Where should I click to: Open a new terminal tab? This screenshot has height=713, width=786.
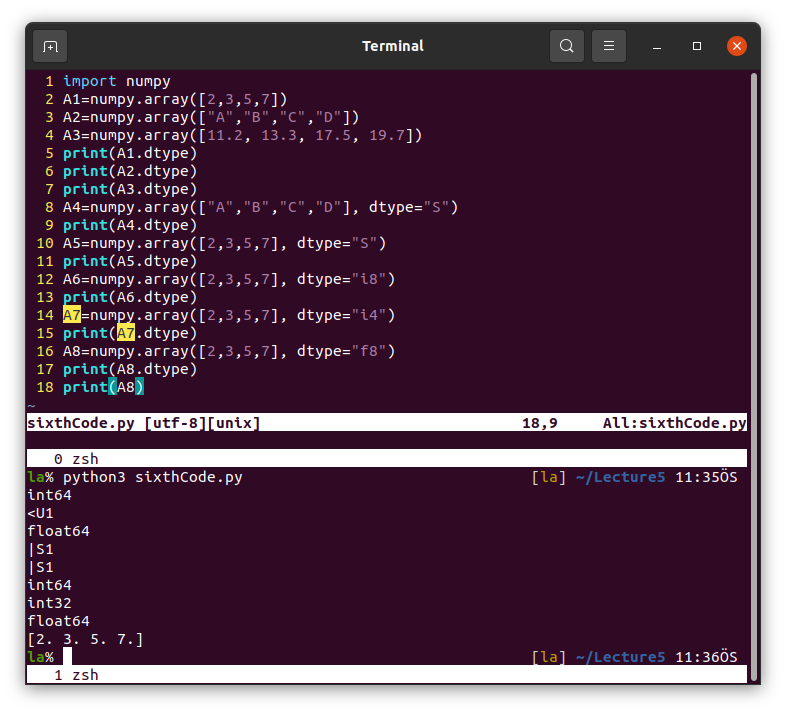pyautogui.click(x=50, y=46)
